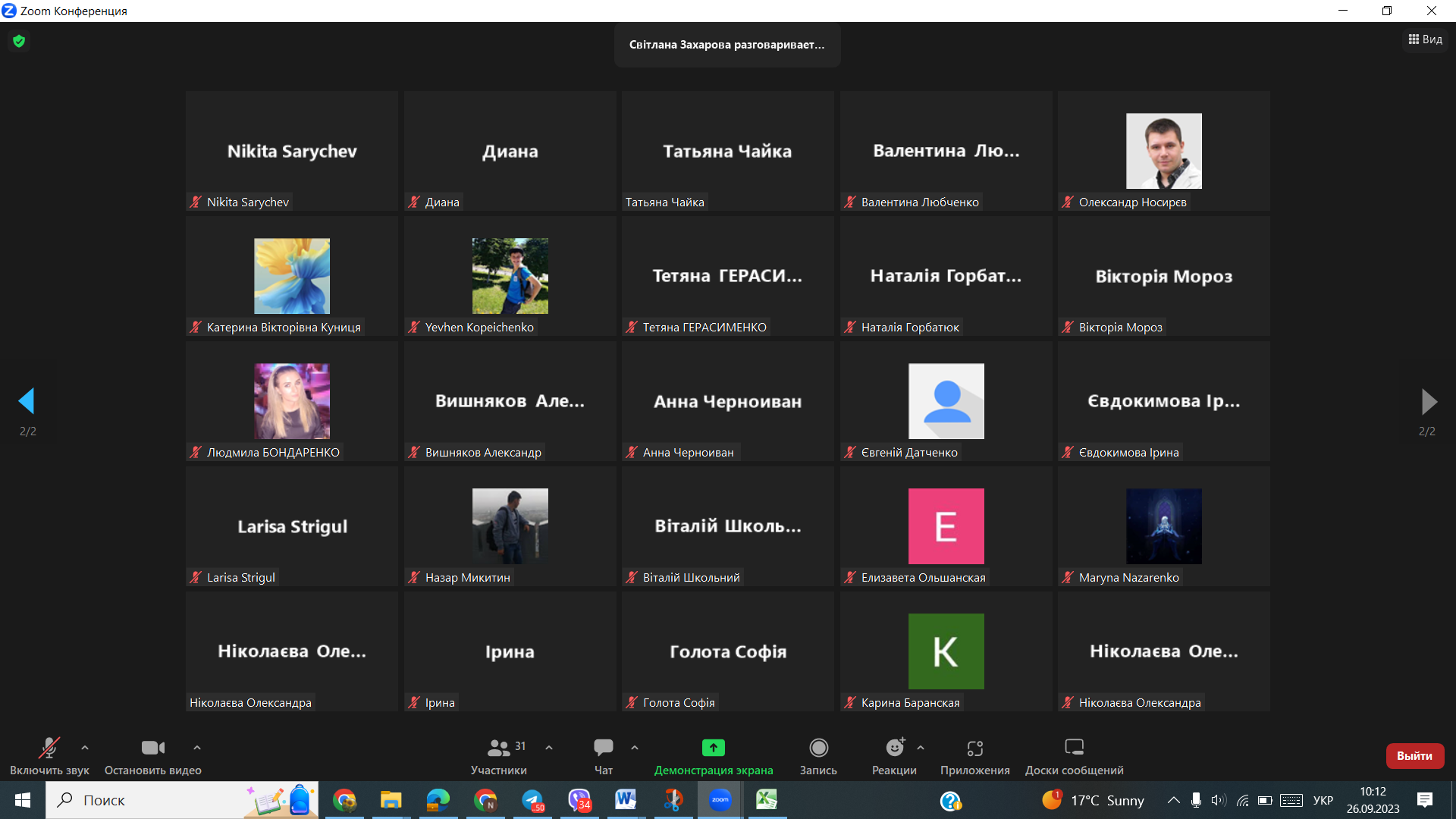Expand video options arrow next to camera

coord(197,748)
